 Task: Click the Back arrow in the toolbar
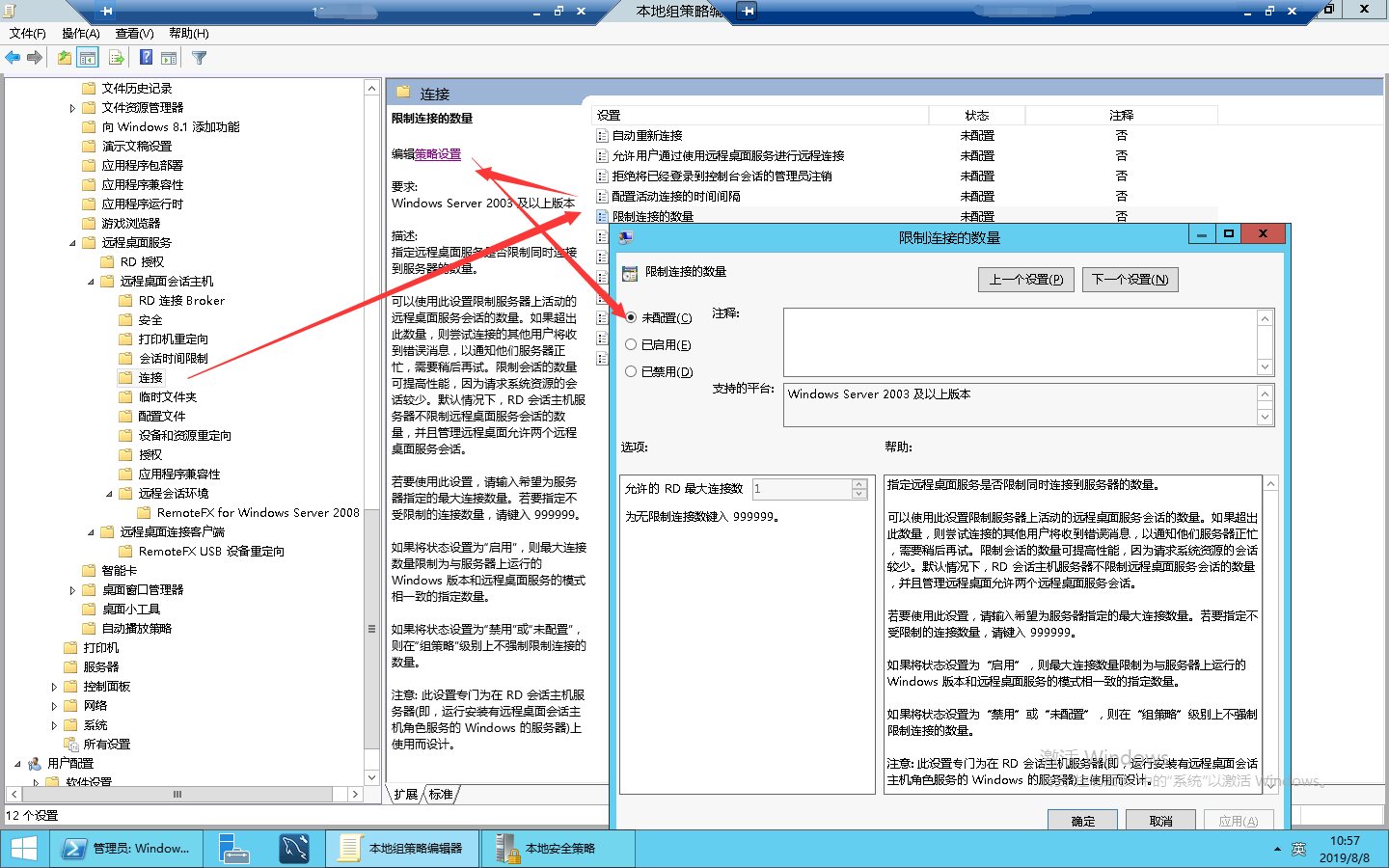[x=13, y=58]
